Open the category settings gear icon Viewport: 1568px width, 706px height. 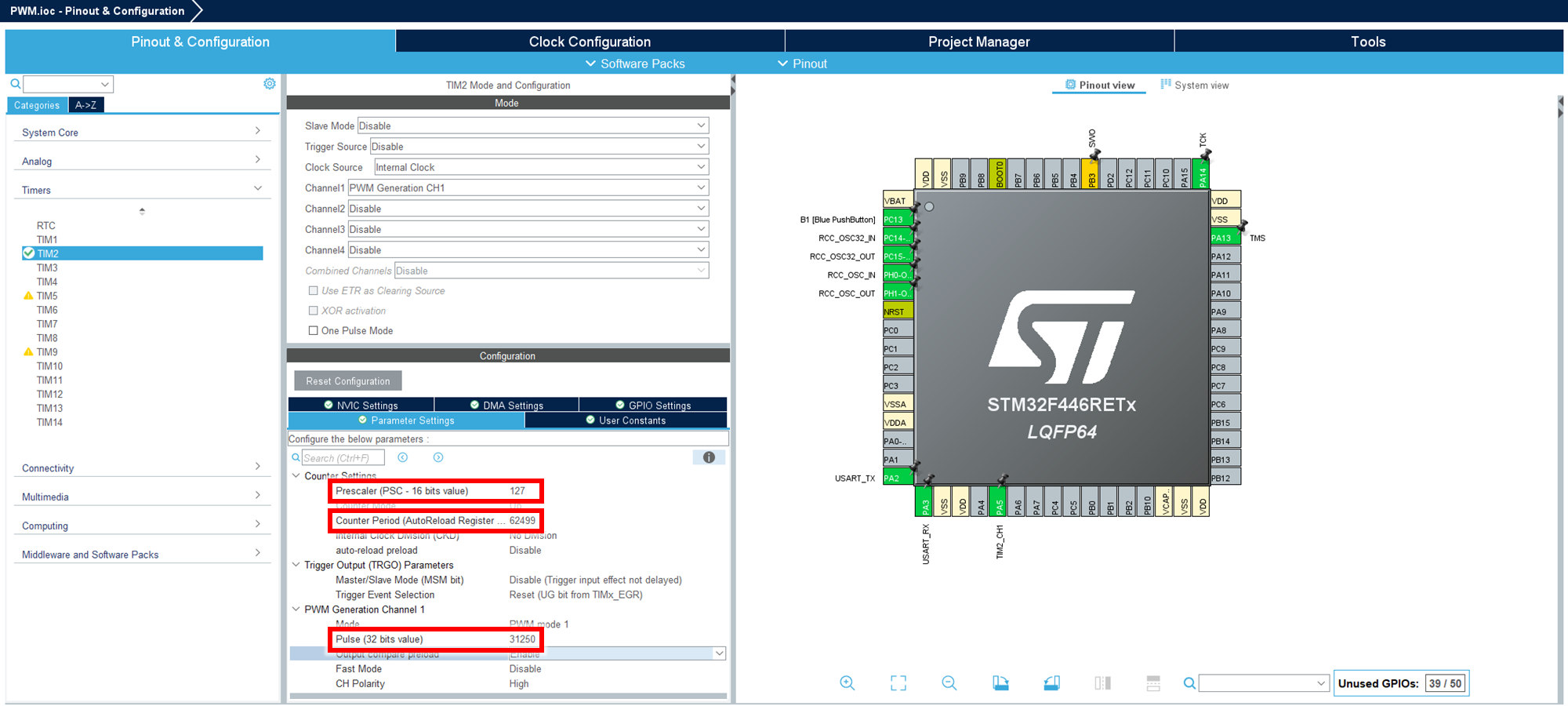point(270,84)
